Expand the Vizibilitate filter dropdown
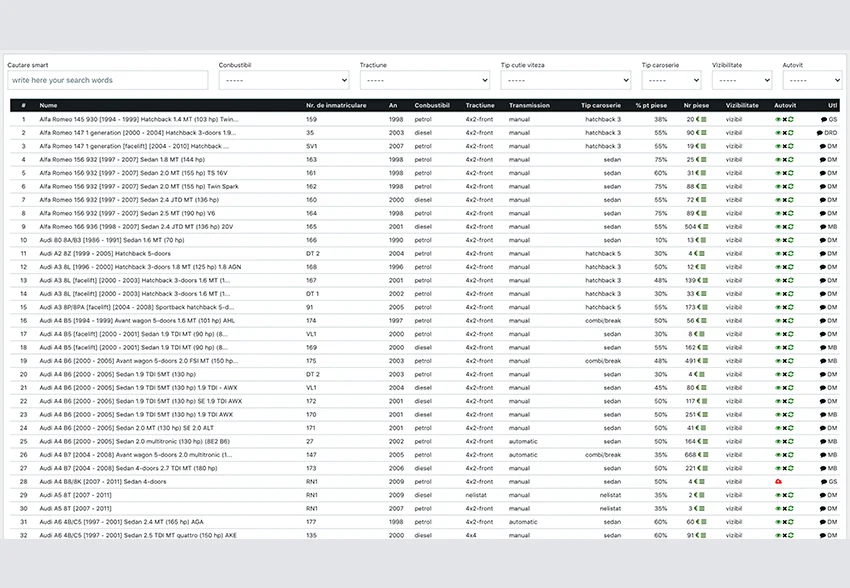 [742, 80]
